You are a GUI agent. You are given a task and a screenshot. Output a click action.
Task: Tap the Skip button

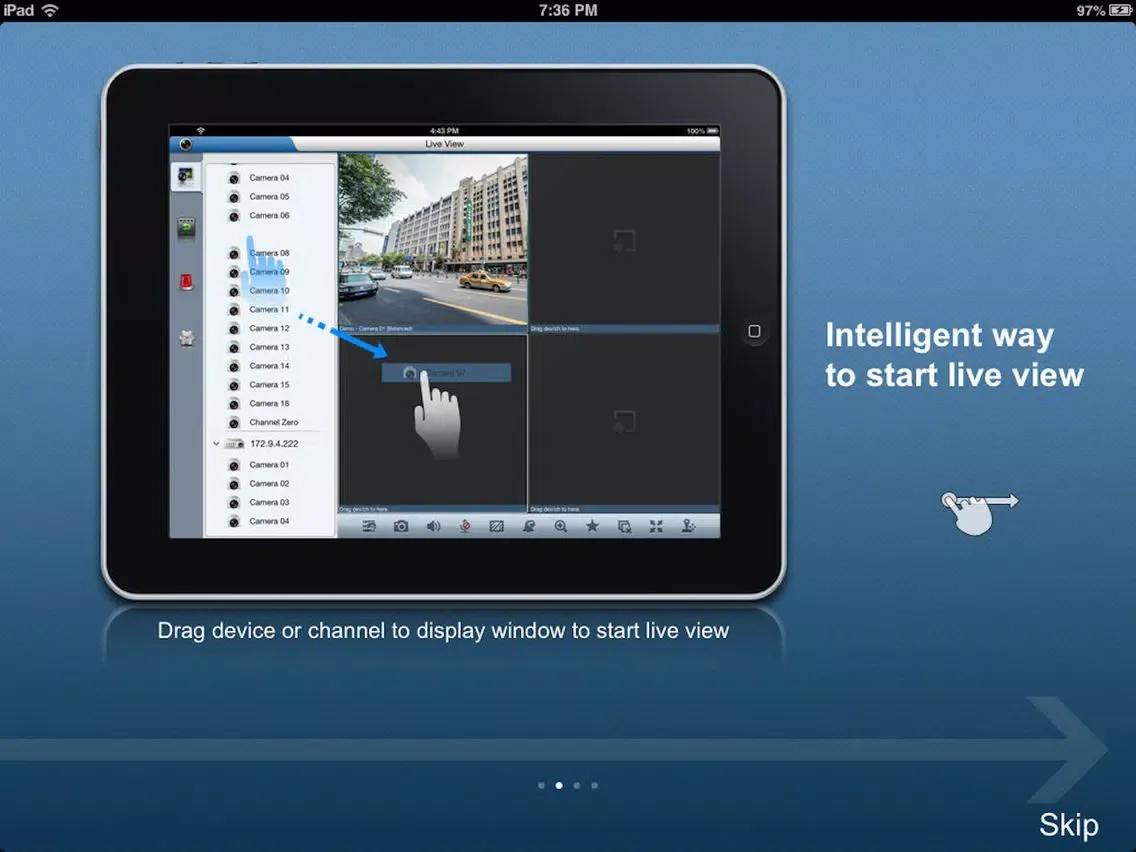click(1069, 824)
